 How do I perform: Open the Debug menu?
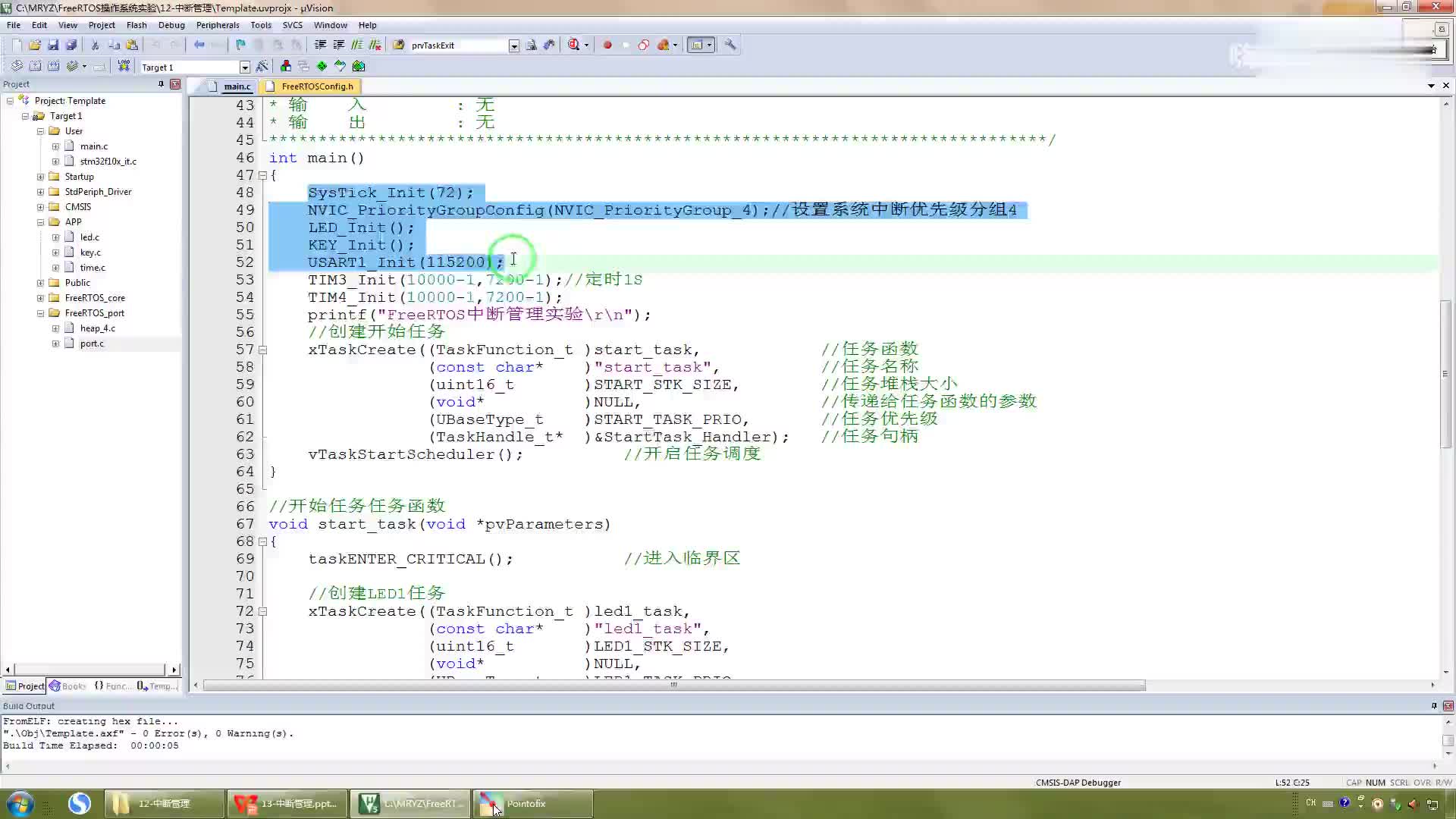click(171, 25)
